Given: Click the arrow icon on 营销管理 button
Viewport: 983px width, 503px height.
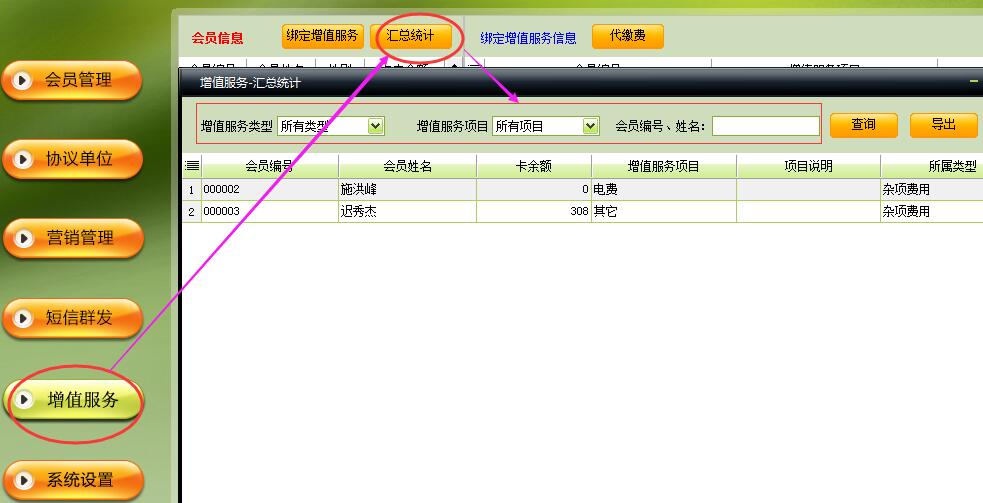Looking at the screenshot, I should click(x=24, y=238).
